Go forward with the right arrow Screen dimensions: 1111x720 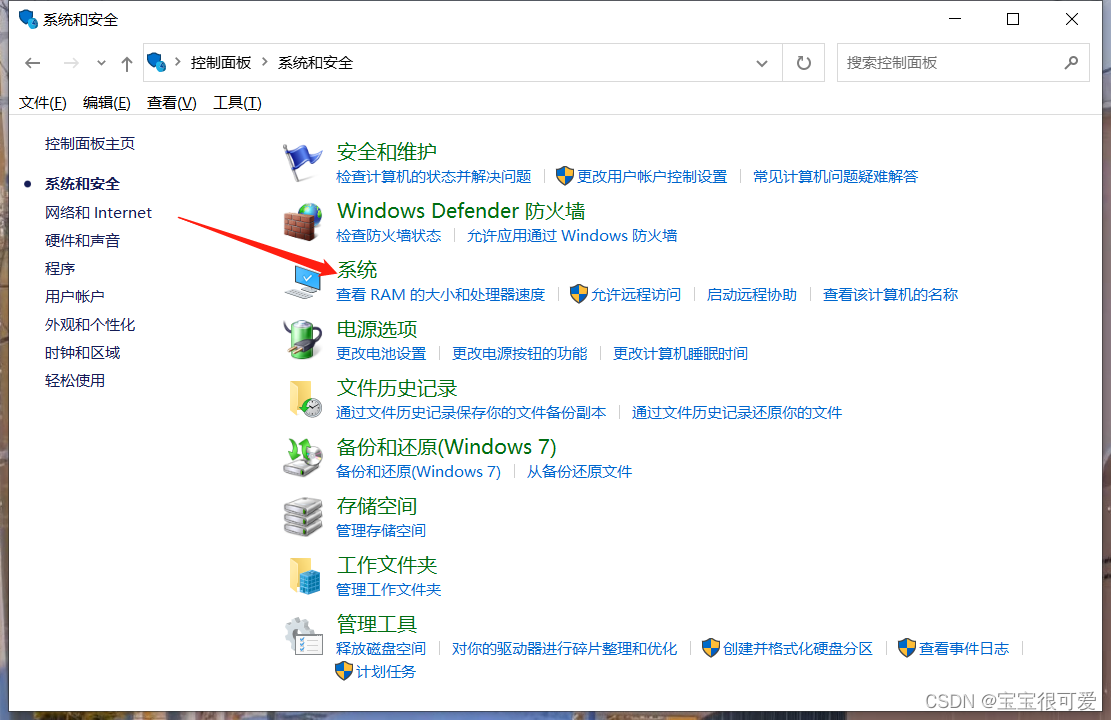tap(71, 63)
